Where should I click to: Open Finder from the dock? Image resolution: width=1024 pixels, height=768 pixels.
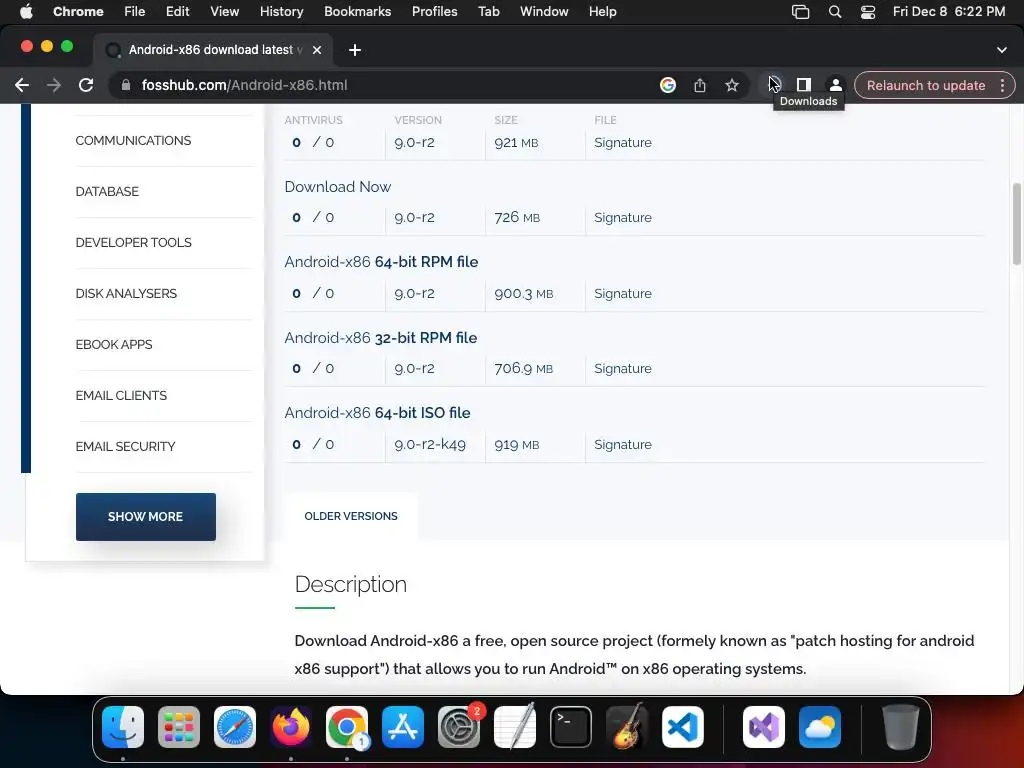coord(123,727)
